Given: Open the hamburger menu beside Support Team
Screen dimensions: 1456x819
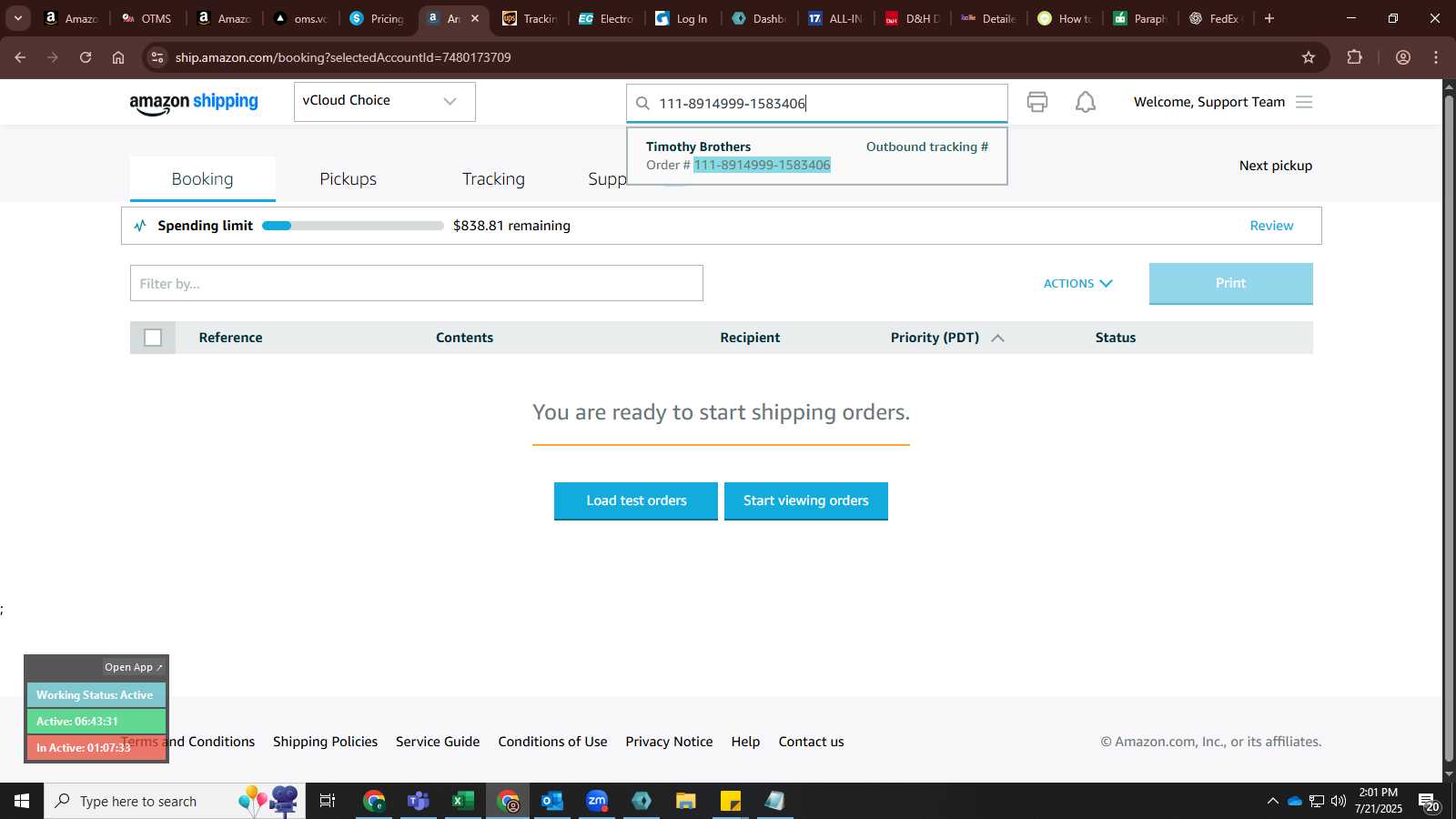Looking at the screenshot, I should click(1304, 102).
